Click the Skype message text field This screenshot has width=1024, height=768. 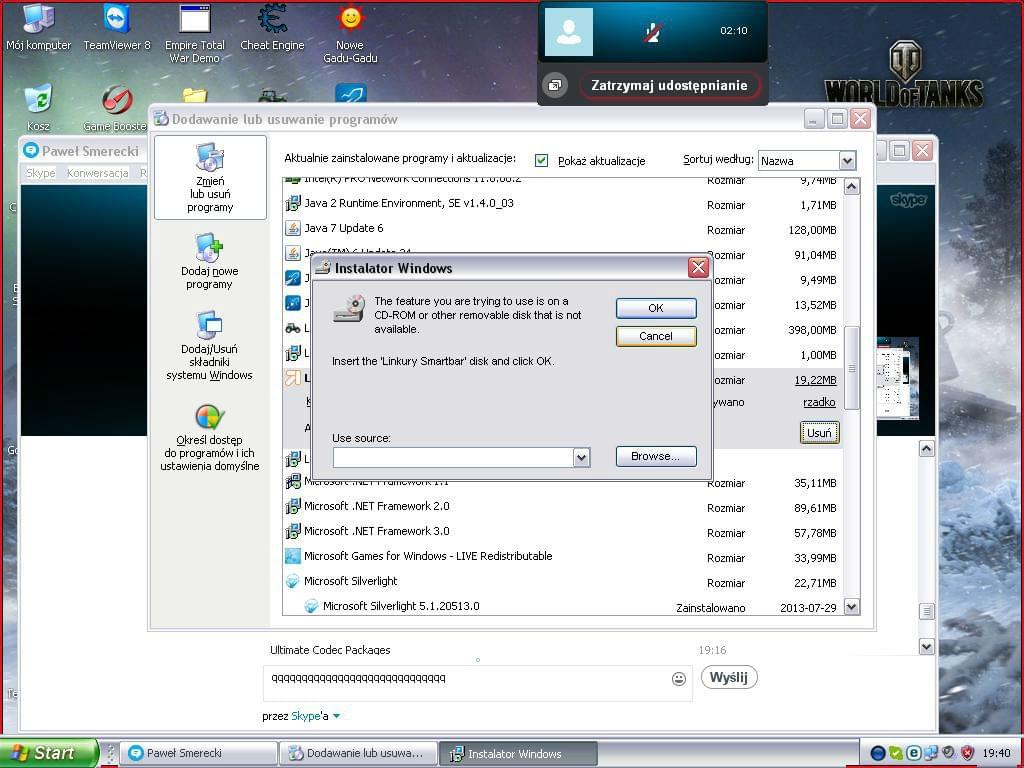[x=467, y=679]
